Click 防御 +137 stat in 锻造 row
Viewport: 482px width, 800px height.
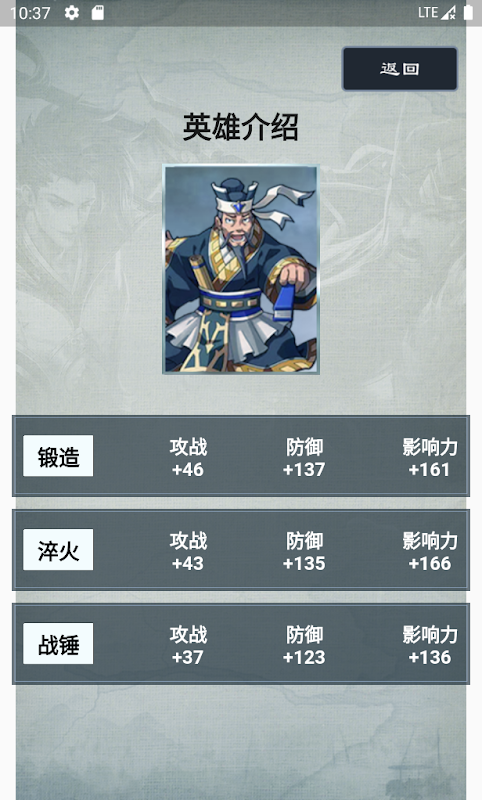coord(304,458)
